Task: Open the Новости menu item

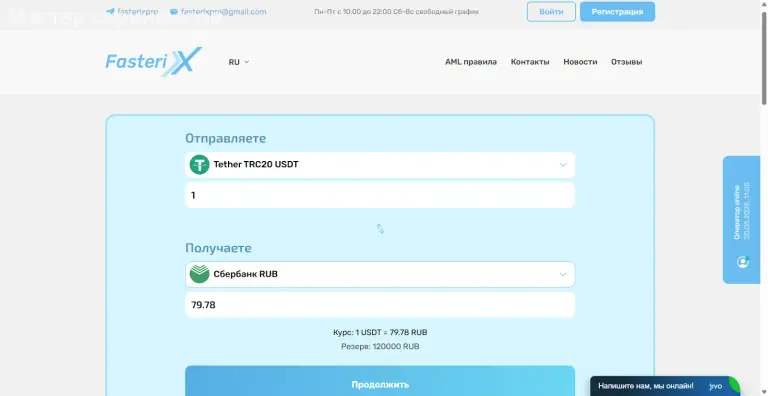Action: pos(580,62)
